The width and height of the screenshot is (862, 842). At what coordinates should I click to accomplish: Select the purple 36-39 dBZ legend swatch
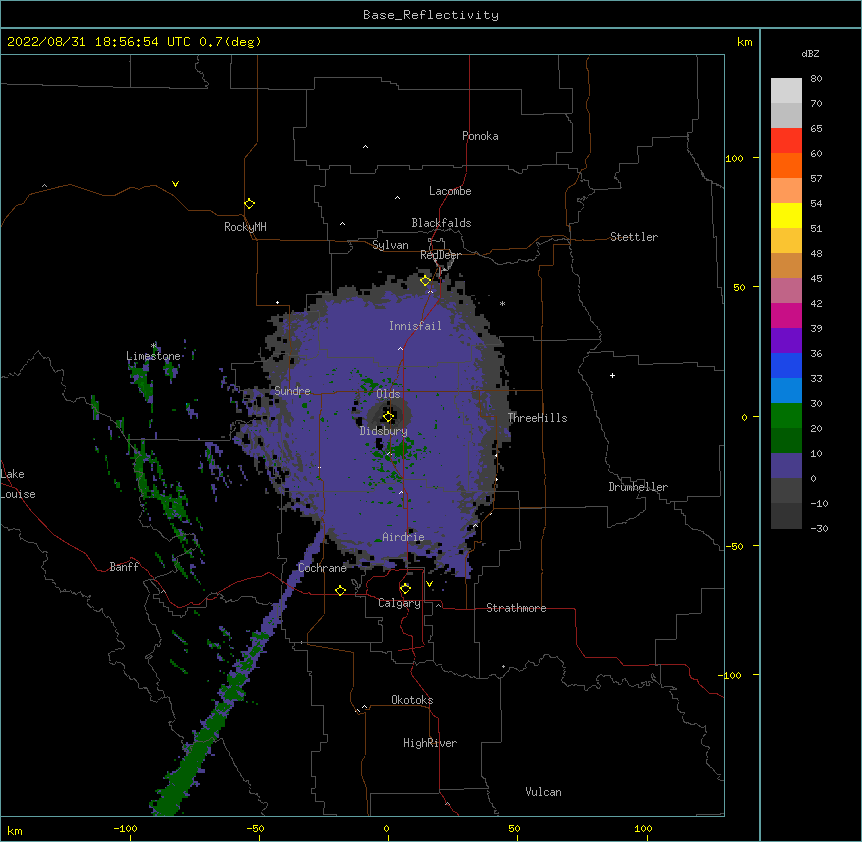(786, 341)
